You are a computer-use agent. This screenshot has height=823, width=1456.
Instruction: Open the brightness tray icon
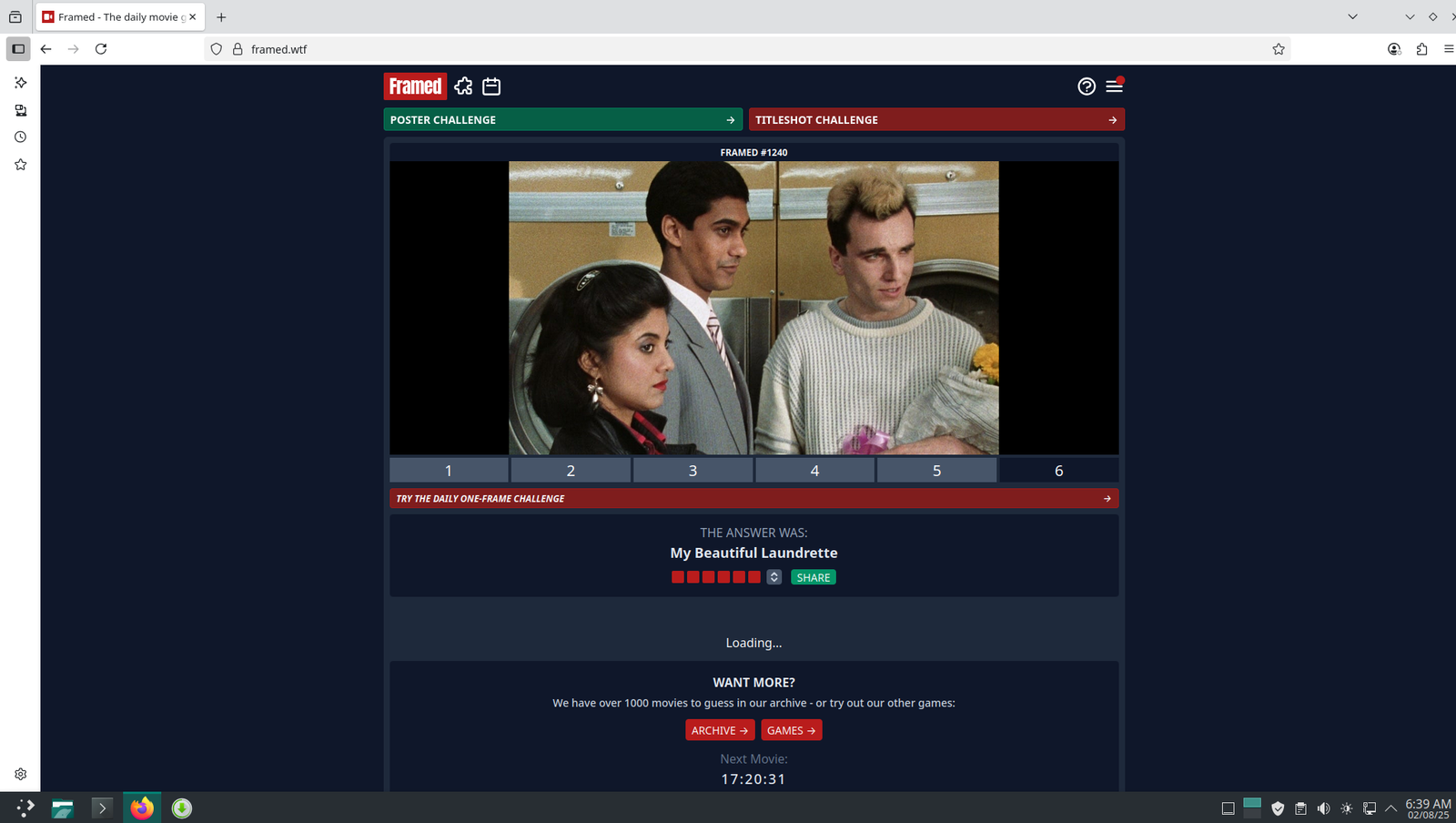tap(1347, 808)
